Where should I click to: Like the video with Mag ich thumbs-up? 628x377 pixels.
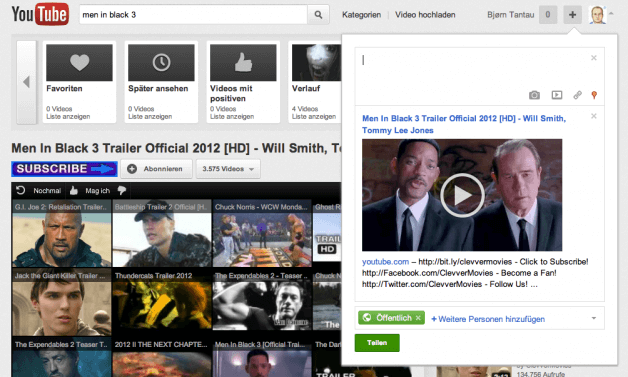(x=74, y=190)
